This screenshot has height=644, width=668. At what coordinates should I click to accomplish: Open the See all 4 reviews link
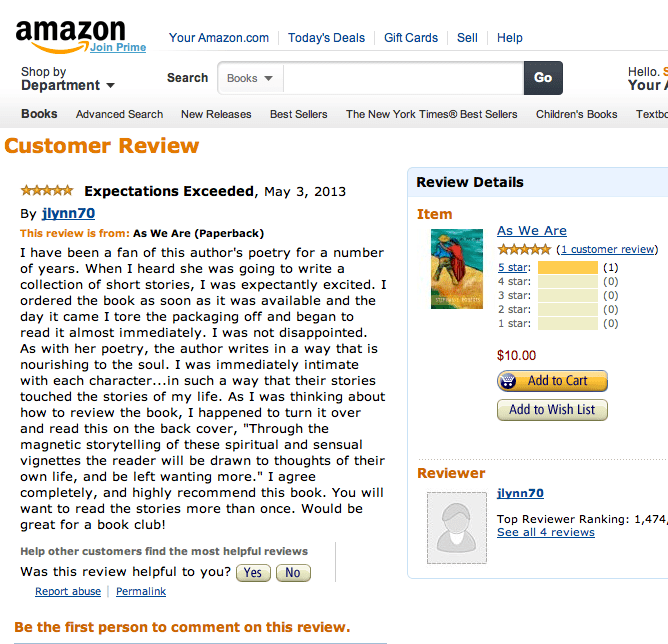[x=546, y=532]
